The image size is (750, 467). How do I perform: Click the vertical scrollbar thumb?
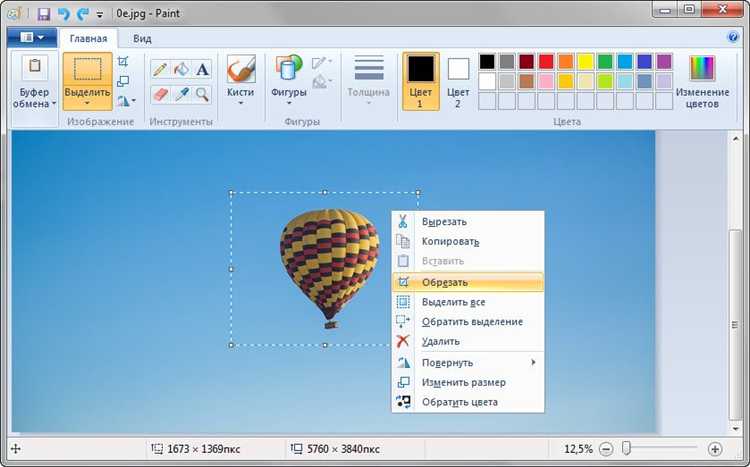coord(736,325)
